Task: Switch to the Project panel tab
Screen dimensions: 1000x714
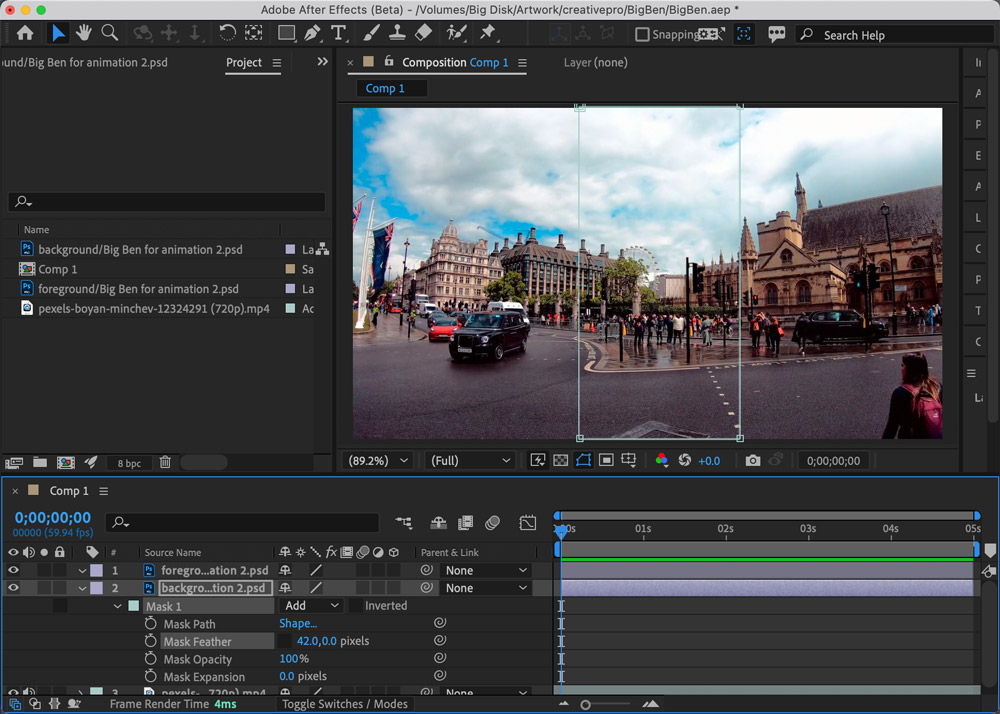Action: [x=244, y=62]
